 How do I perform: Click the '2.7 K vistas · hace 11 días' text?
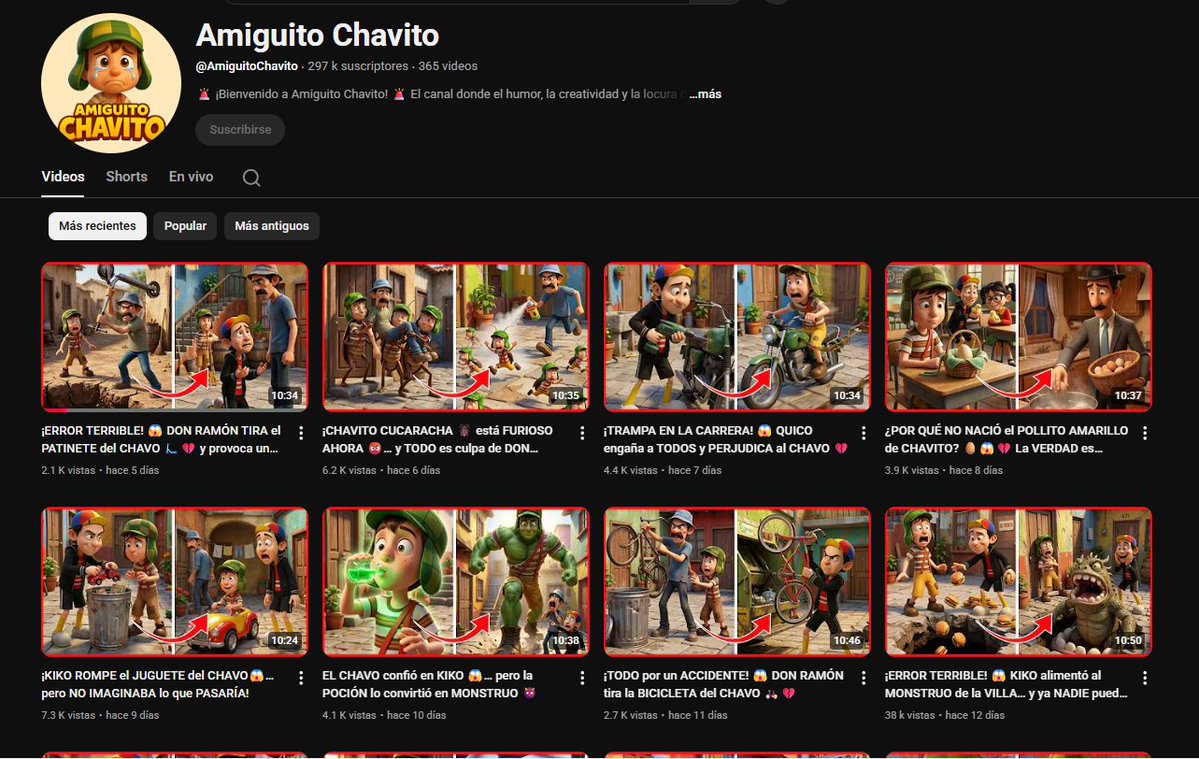[x=665, y=715]
